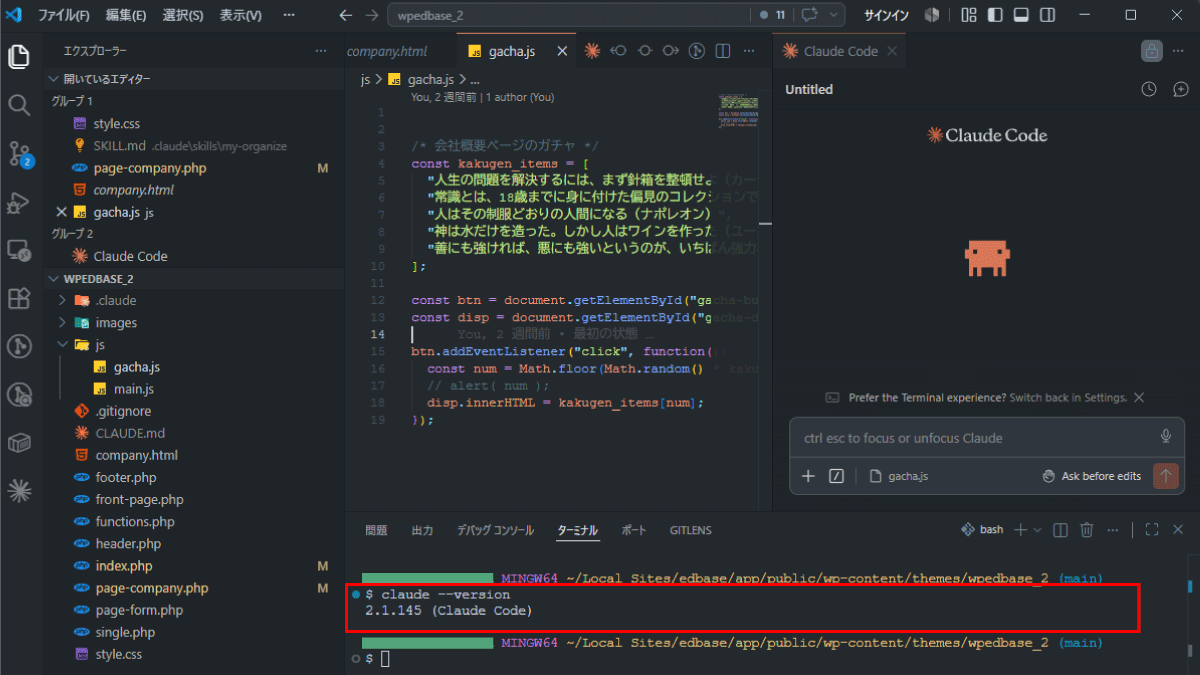Click the サインイン button

pos(886,15)
